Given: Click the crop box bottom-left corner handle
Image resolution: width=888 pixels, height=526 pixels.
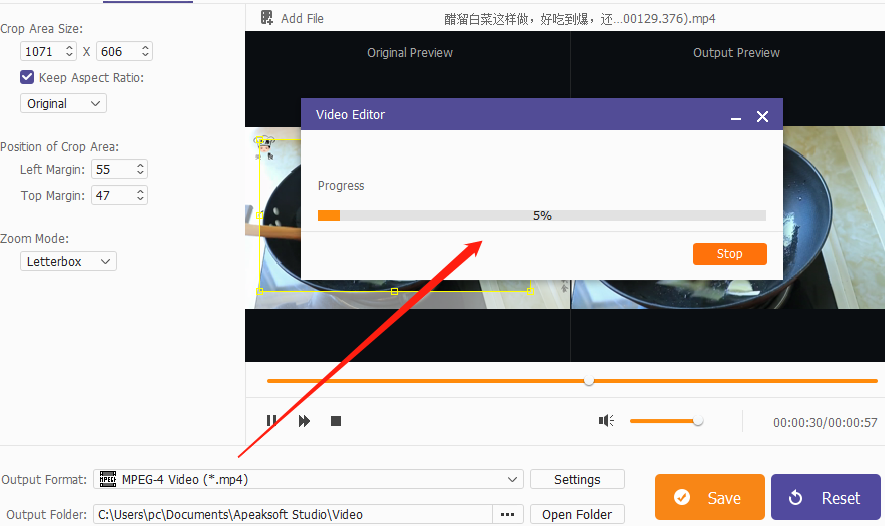Looking at the screenshot, I should pos(259,292).
